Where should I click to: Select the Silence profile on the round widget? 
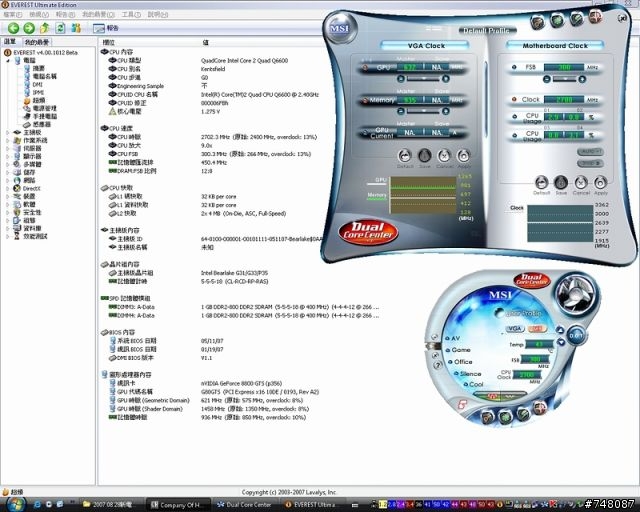(x=468, y=374)
